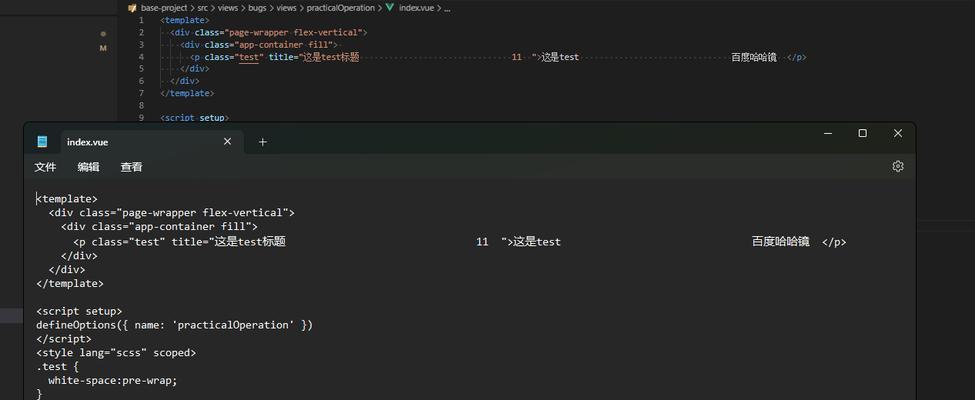This screenshot has height=400, width=975.
Task: Click line number 4 in VS Code gutter
Action: pyautogui.click(x=141, y=57)
